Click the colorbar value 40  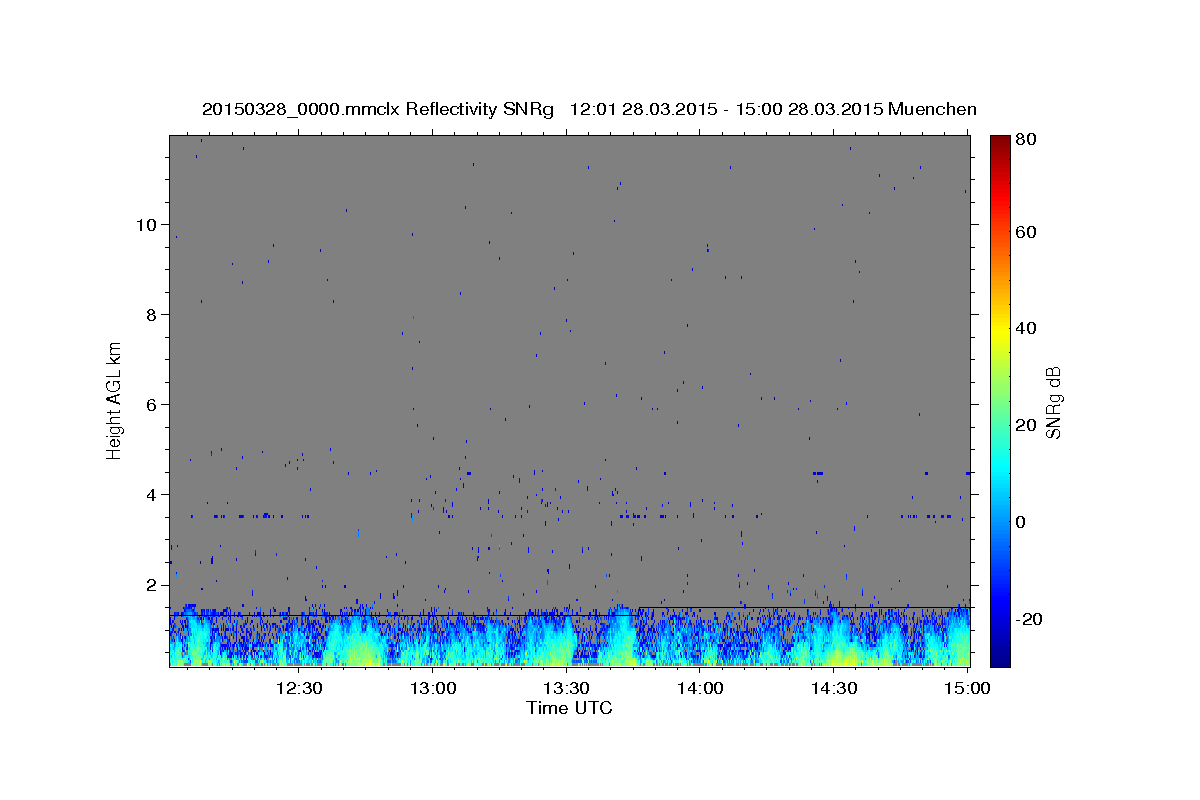pos(1027,328)
